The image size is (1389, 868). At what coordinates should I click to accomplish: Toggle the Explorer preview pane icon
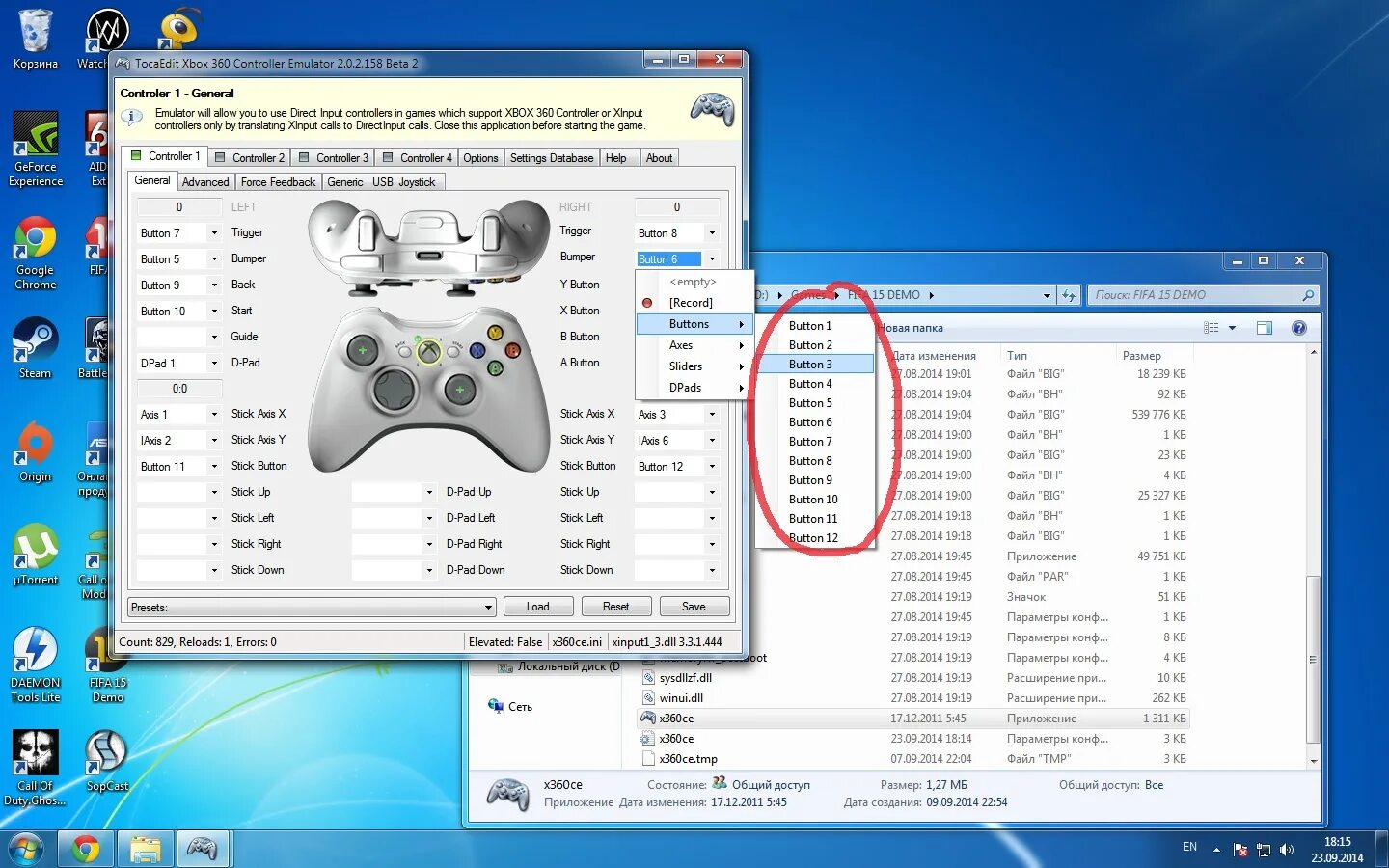1265,328
